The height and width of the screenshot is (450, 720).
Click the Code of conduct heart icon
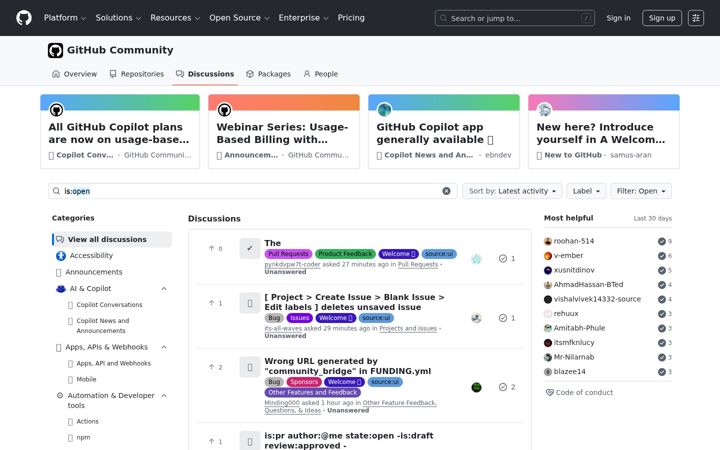click(549, 393)
